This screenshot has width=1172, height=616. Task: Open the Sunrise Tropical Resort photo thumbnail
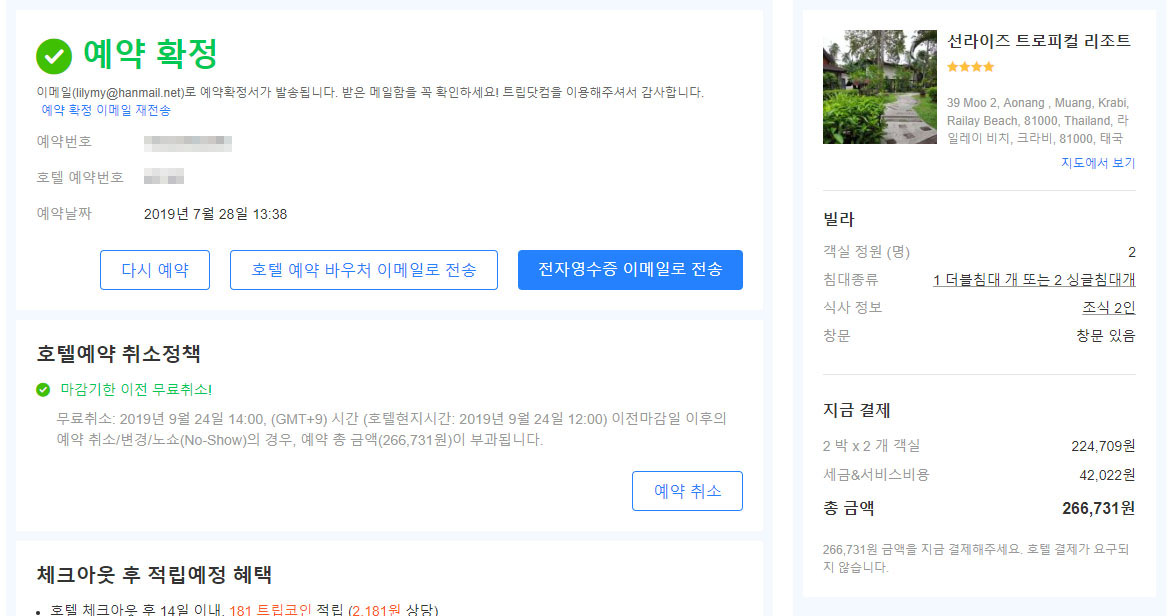tap(879, 87)
